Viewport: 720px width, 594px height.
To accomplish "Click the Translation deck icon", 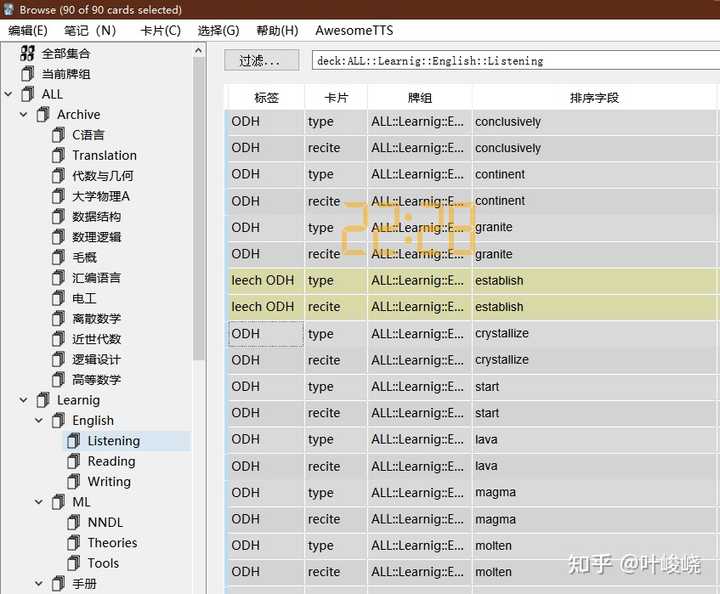I will click(x=58, y=155).
